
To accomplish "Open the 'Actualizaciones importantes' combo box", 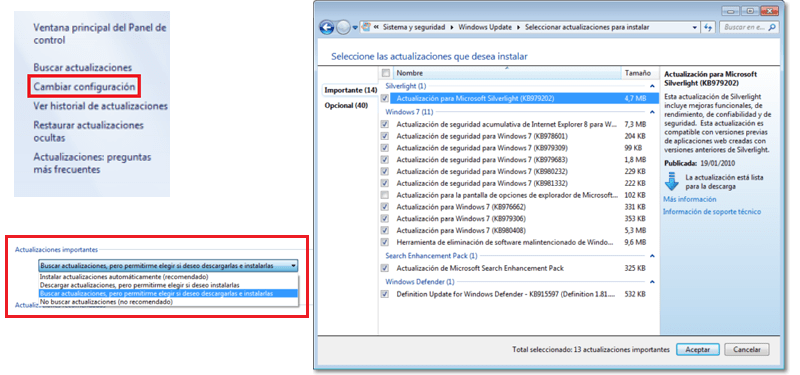I will click(x=168, y=266).
